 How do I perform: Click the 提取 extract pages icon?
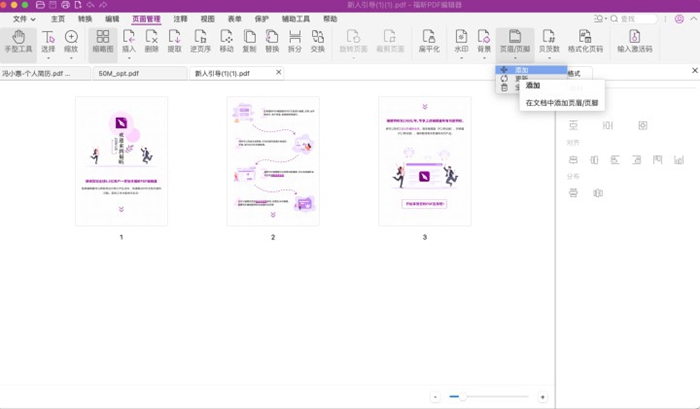(x=175, y=41)
